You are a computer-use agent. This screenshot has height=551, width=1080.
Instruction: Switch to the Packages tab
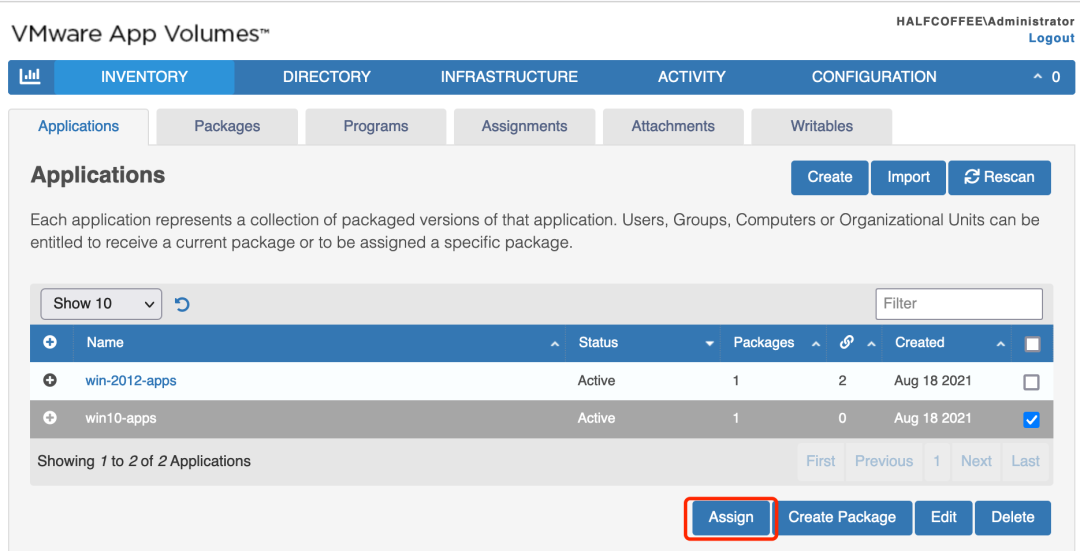tap(227, 127)
